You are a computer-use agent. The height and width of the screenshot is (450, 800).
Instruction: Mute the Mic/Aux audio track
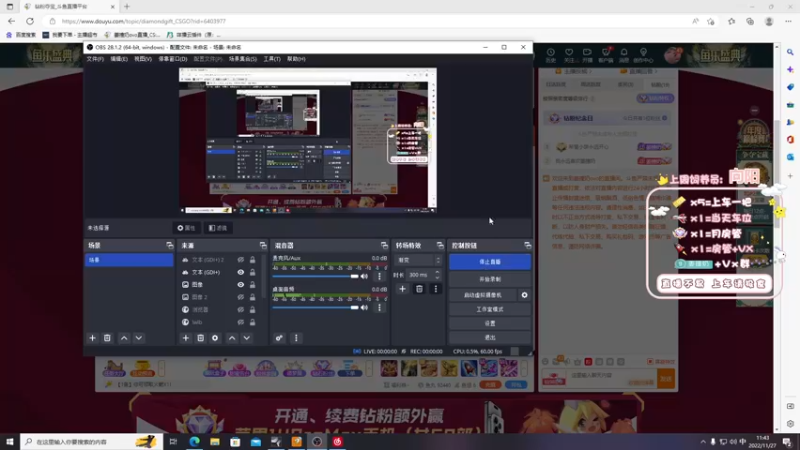(x=364, y=276)
